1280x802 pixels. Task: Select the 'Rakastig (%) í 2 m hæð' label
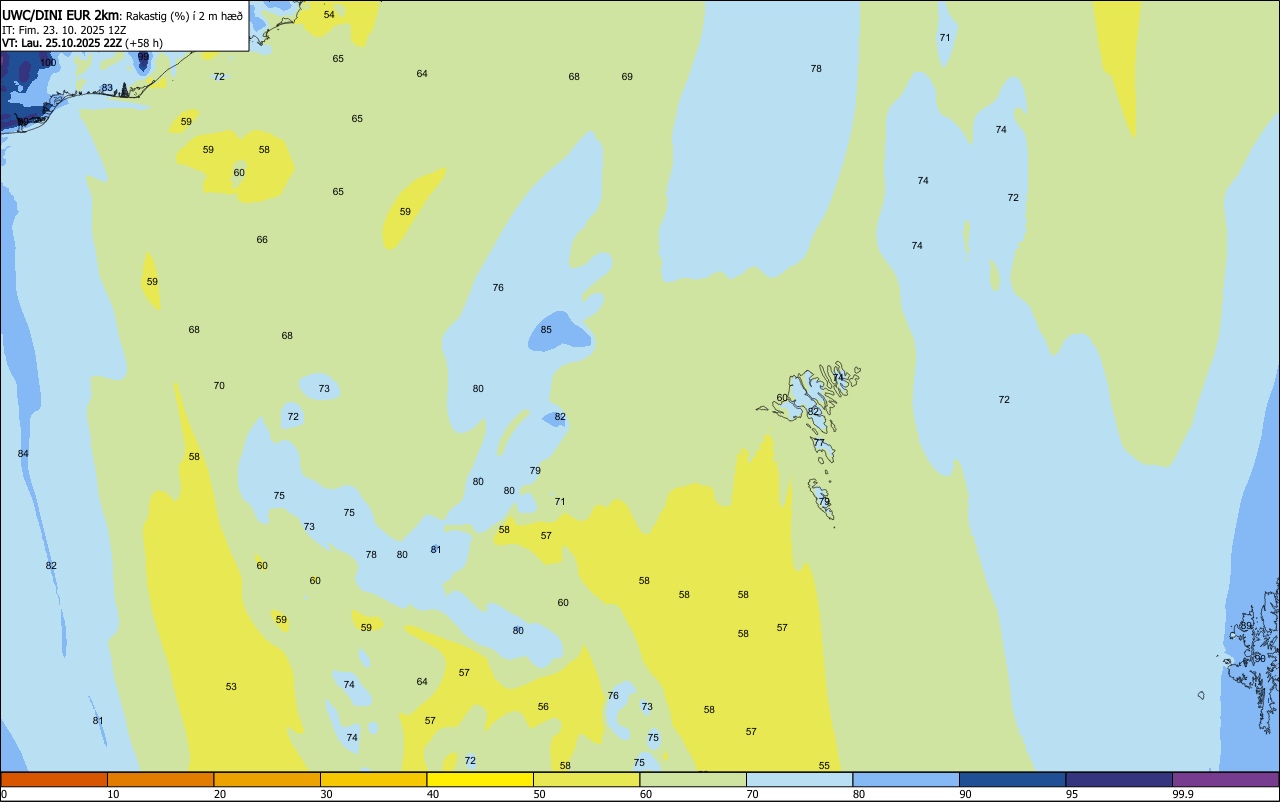click(184, 16)
